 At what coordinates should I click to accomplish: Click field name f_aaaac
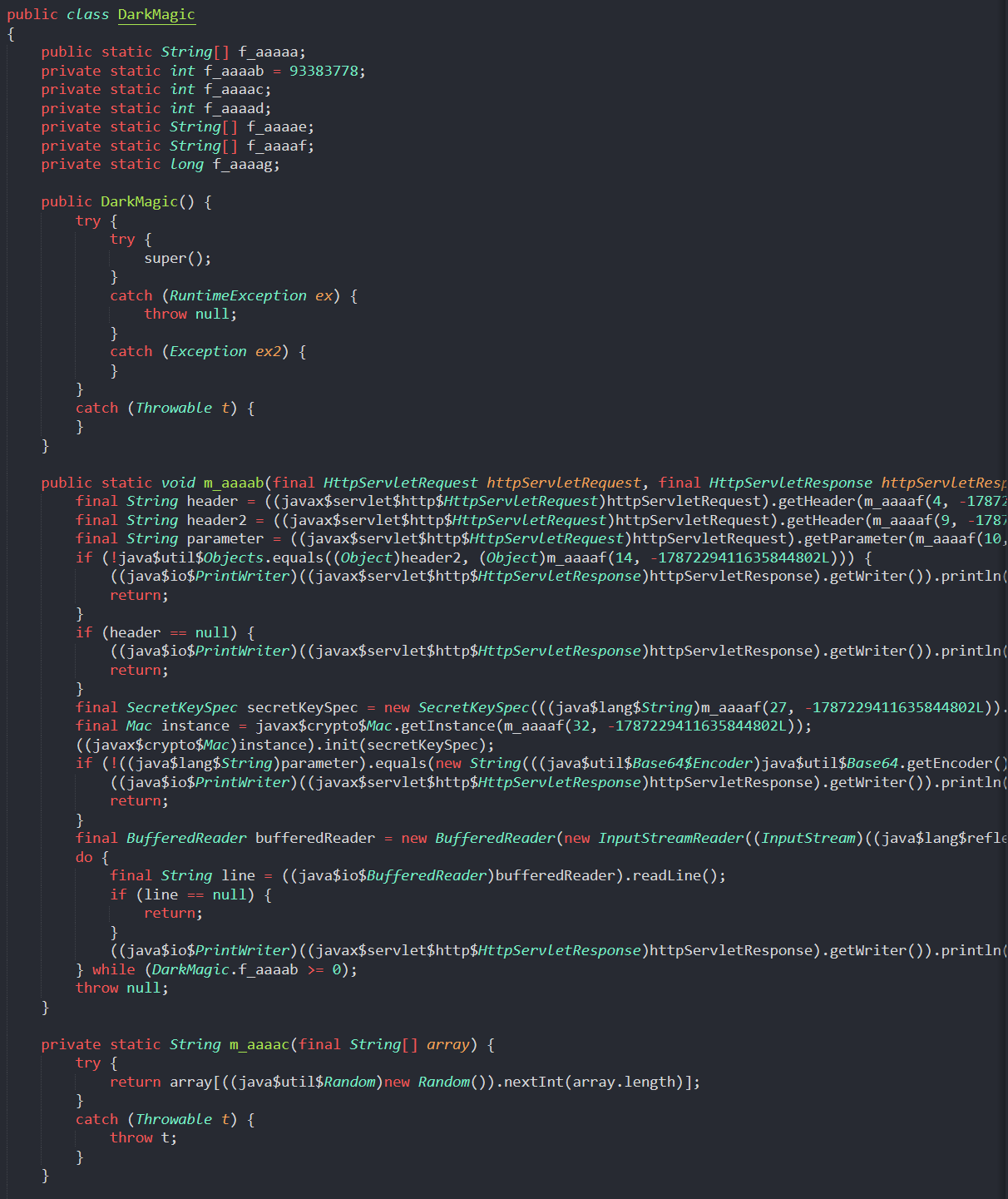(x=234, y=89)
